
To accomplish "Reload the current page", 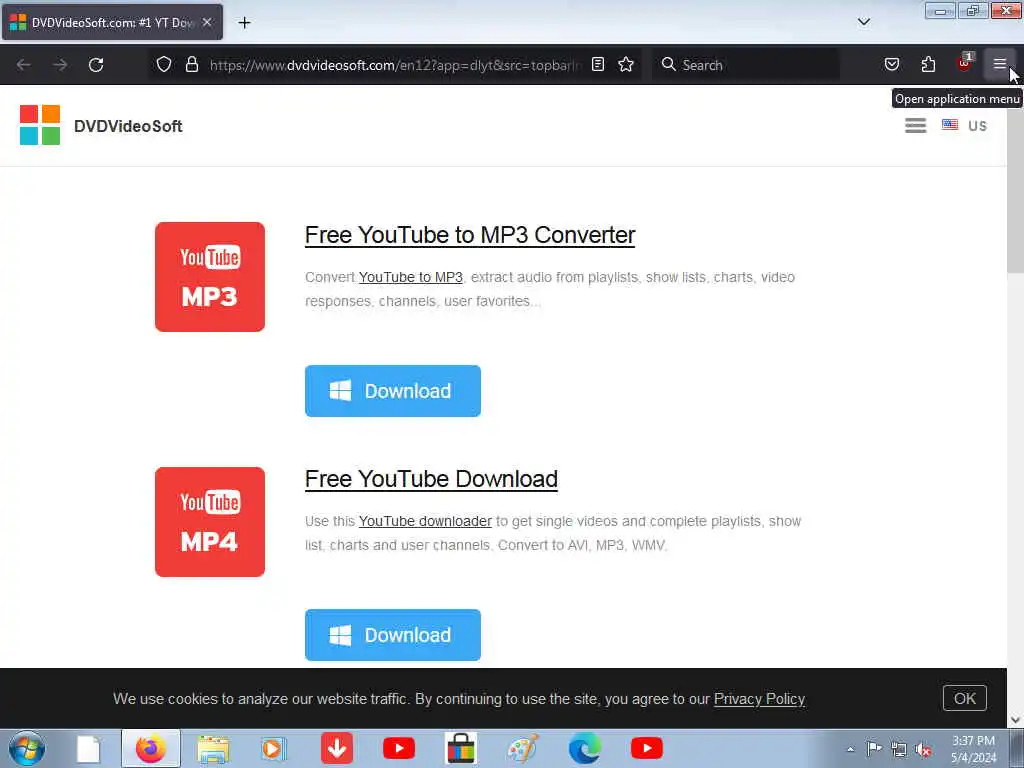I will 96,65.
